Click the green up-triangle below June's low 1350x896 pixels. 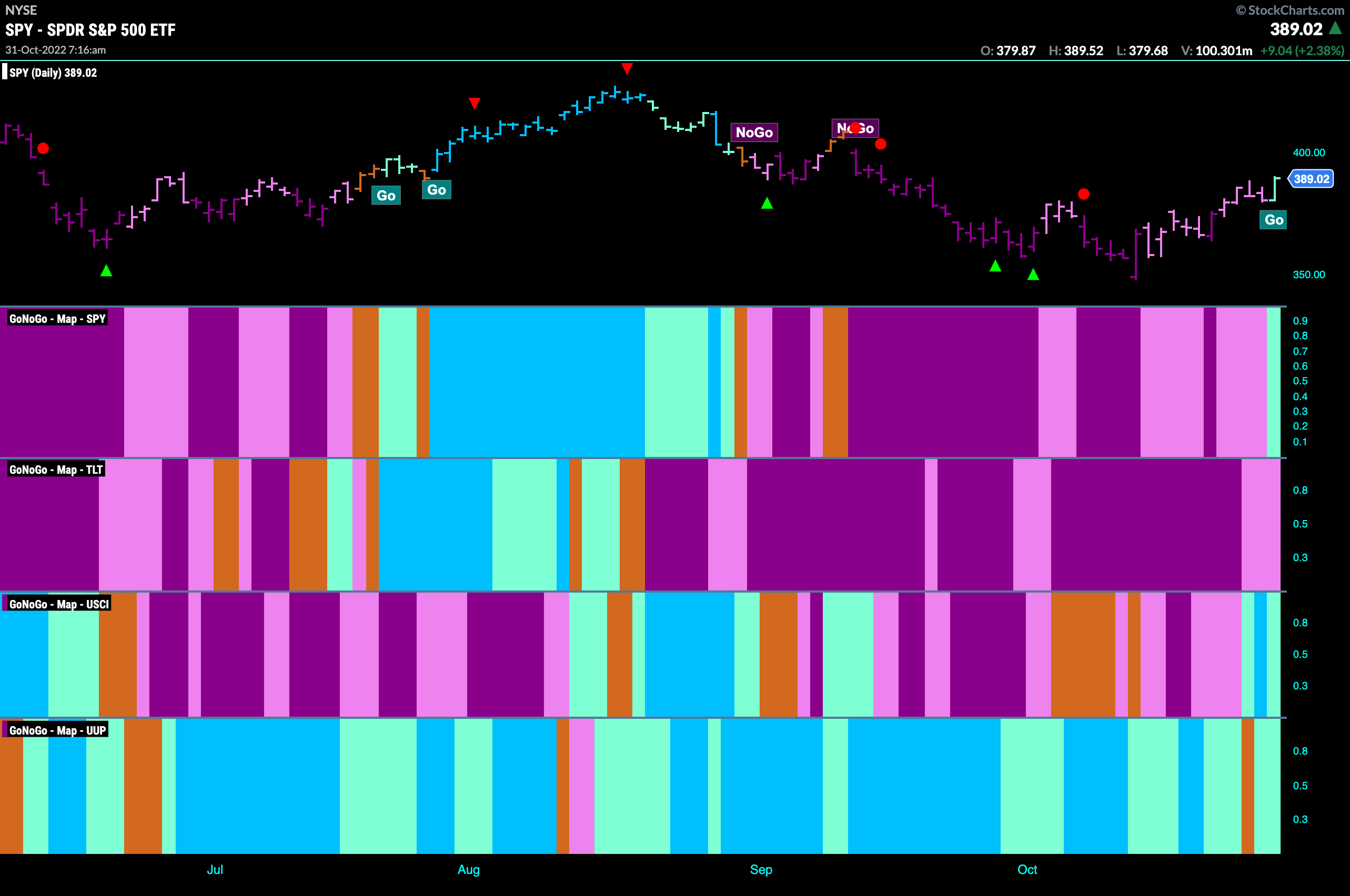[x=106, y=271]
